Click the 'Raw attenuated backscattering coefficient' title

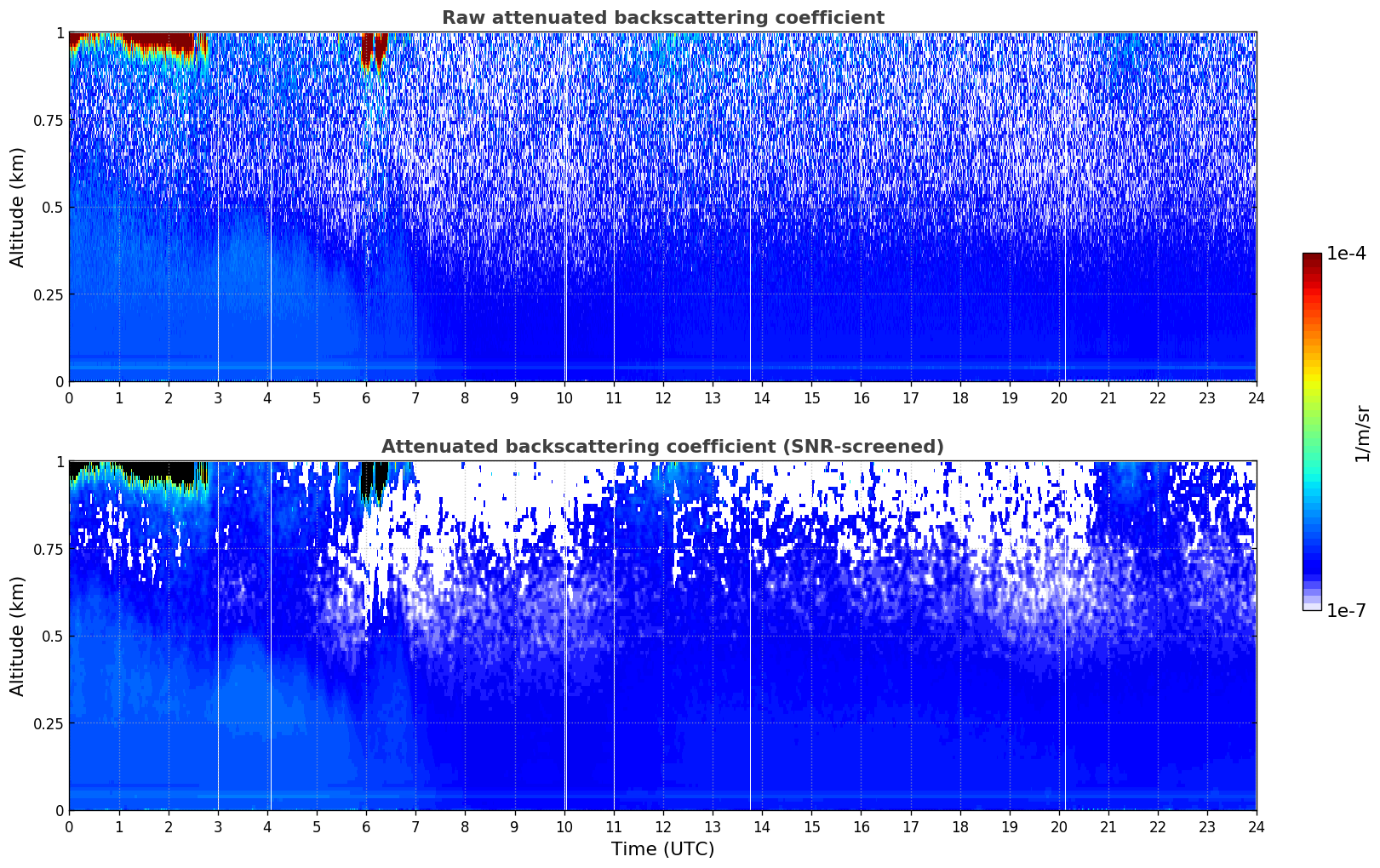click(x=662, y=18)
